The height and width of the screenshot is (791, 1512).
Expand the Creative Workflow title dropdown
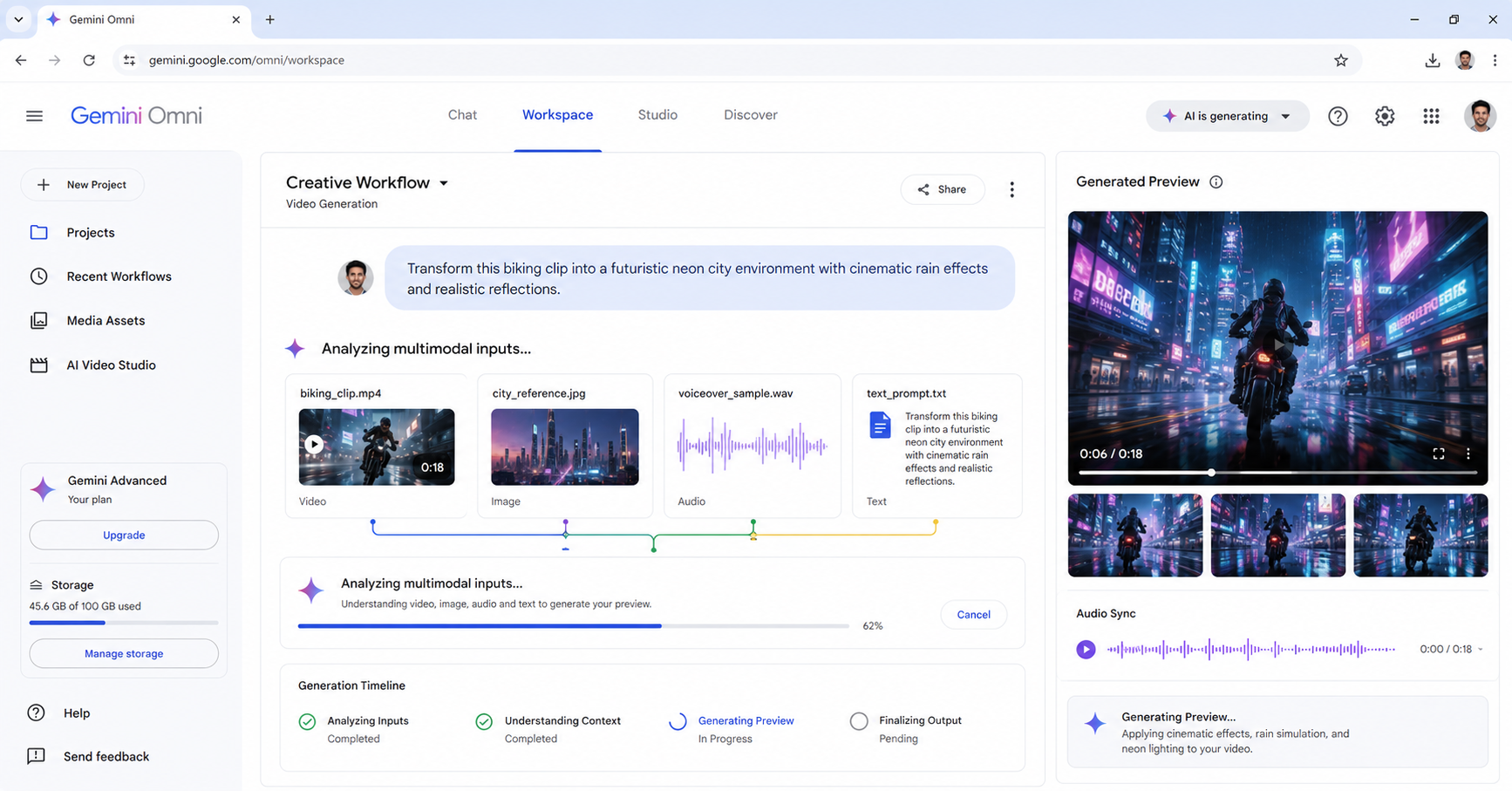[x=444, y=183]
